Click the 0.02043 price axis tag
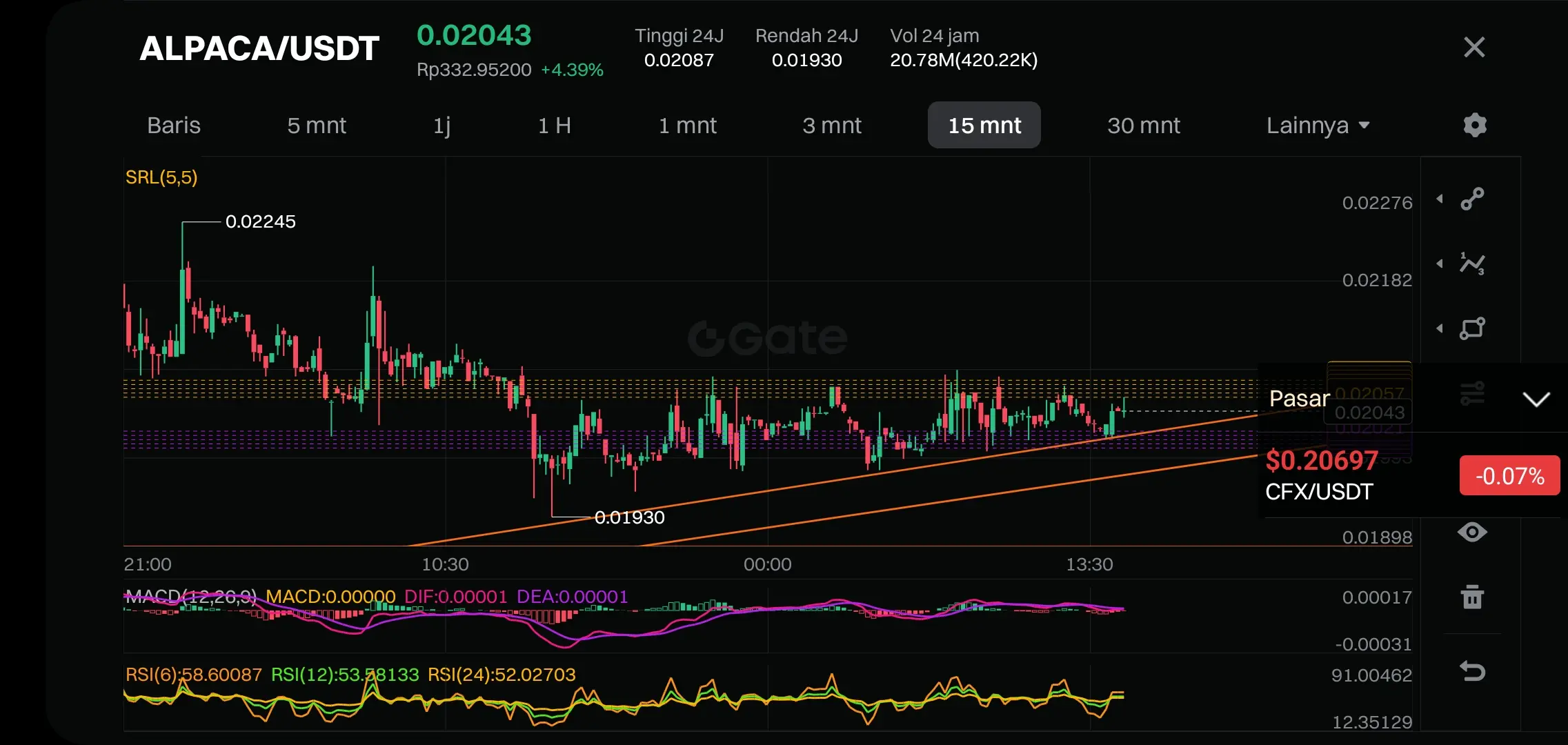This screenshot has height=745, width=1568. [x=1369, y=413]
